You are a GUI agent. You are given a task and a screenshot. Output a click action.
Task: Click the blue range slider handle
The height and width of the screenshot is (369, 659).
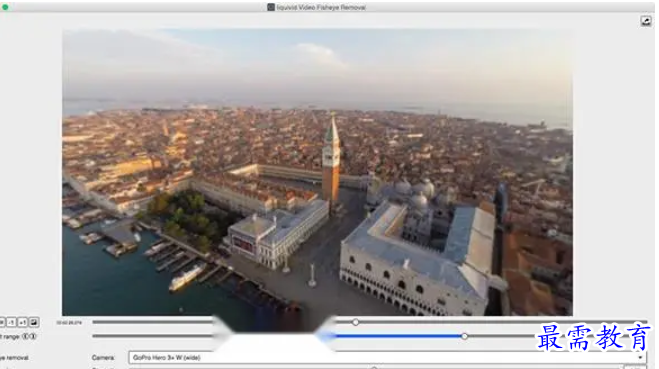point(464,336)
